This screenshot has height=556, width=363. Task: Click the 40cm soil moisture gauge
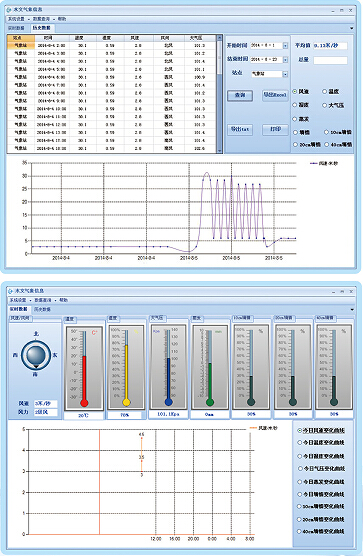(x=334, y=366)
